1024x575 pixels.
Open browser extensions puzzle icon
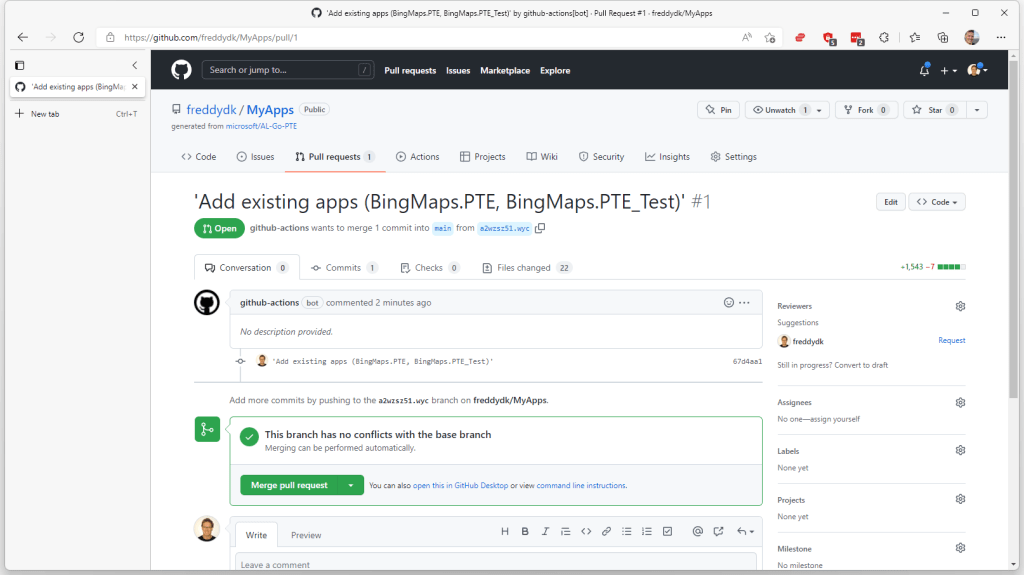[x=884, y=37]
